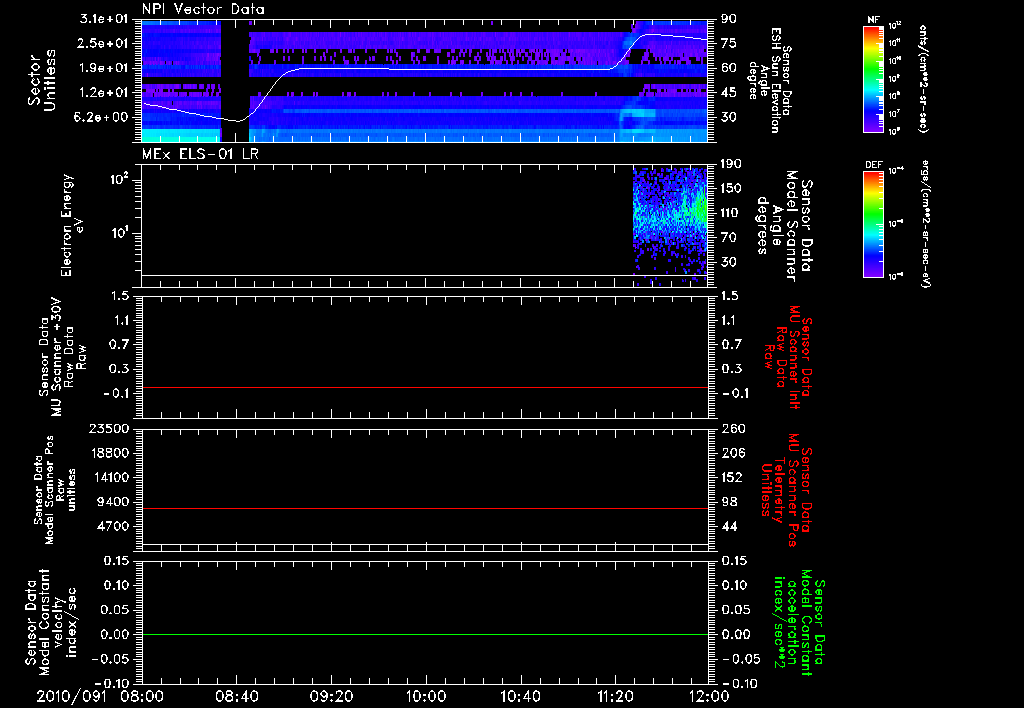Click the '9400' scanner position tick
This screenshot has height=708, width=1024.
(113, 502)
